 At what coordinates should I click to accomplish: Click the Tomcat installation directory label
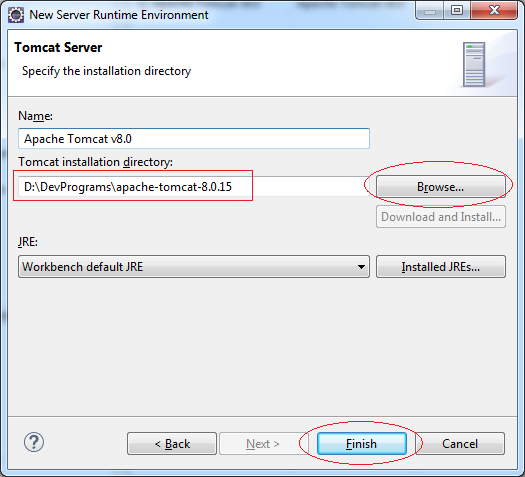click(95, 162)
